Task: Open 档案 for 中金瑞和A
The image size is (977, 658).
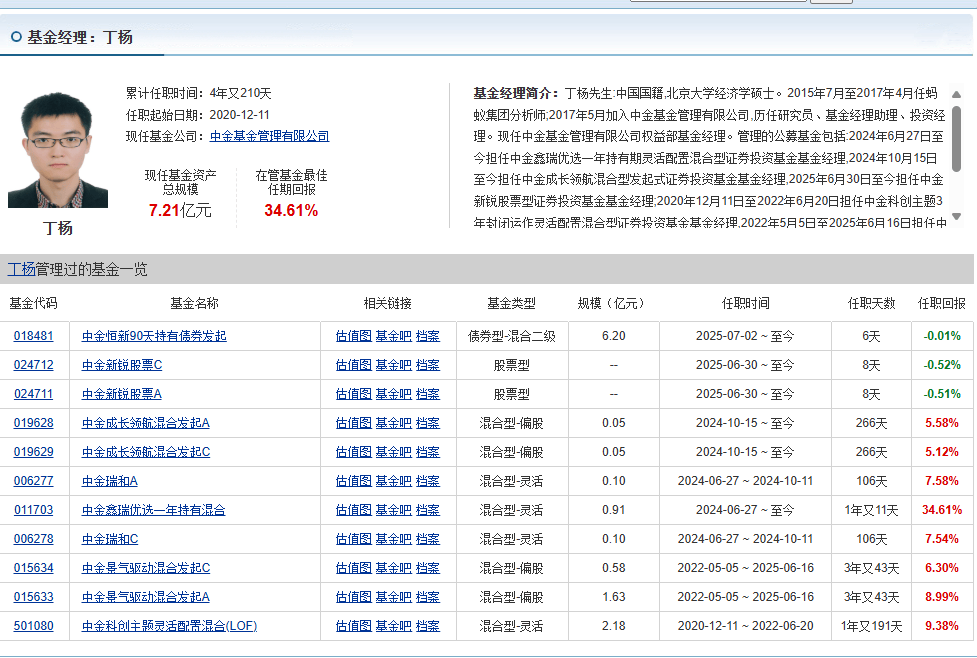Action: 427,481
